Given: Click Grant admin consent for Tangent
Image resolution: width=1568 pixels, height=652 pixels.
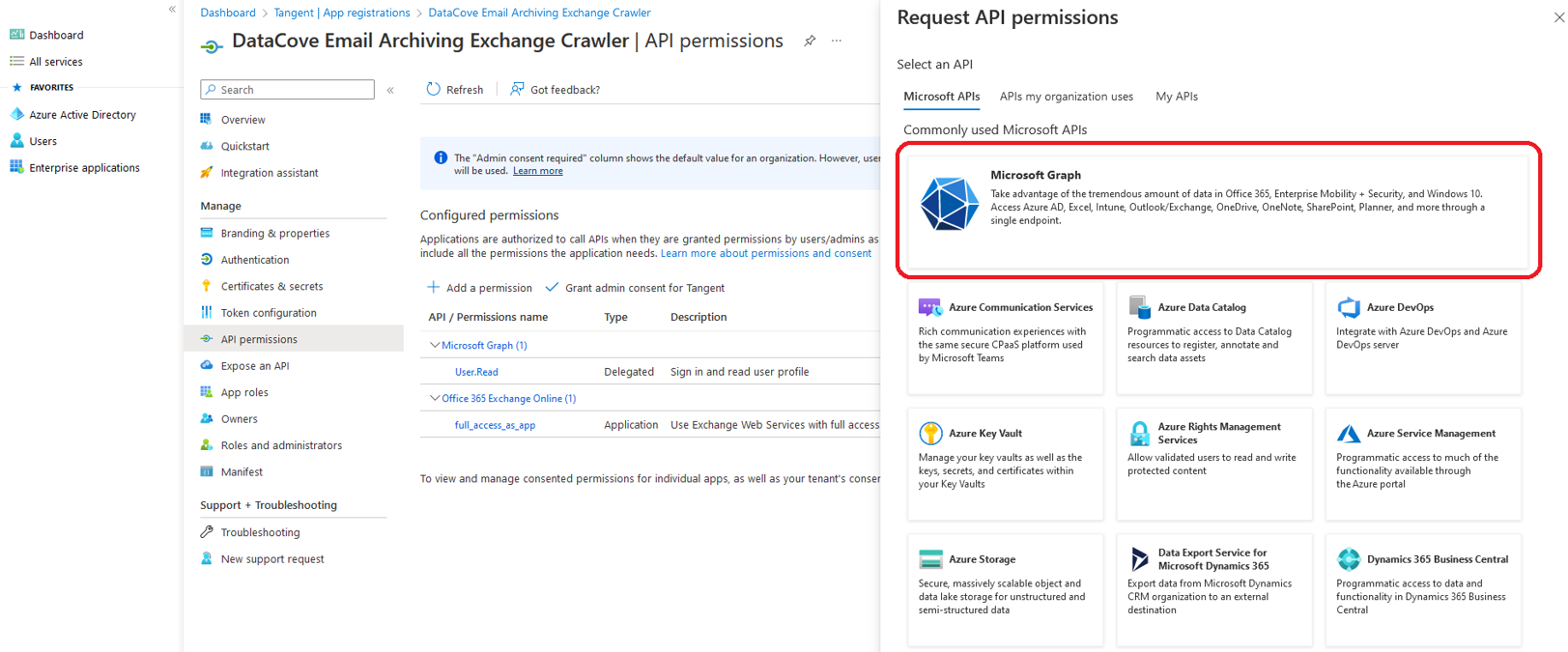Looking at the screenshot, I should [635, 288].
